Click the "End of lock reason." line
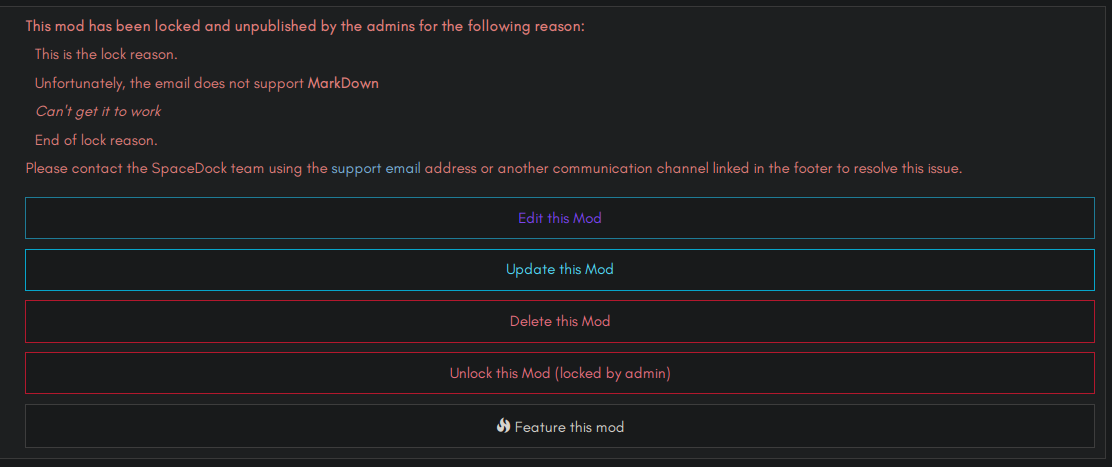The image size is (1112, 467). (96, 140)
